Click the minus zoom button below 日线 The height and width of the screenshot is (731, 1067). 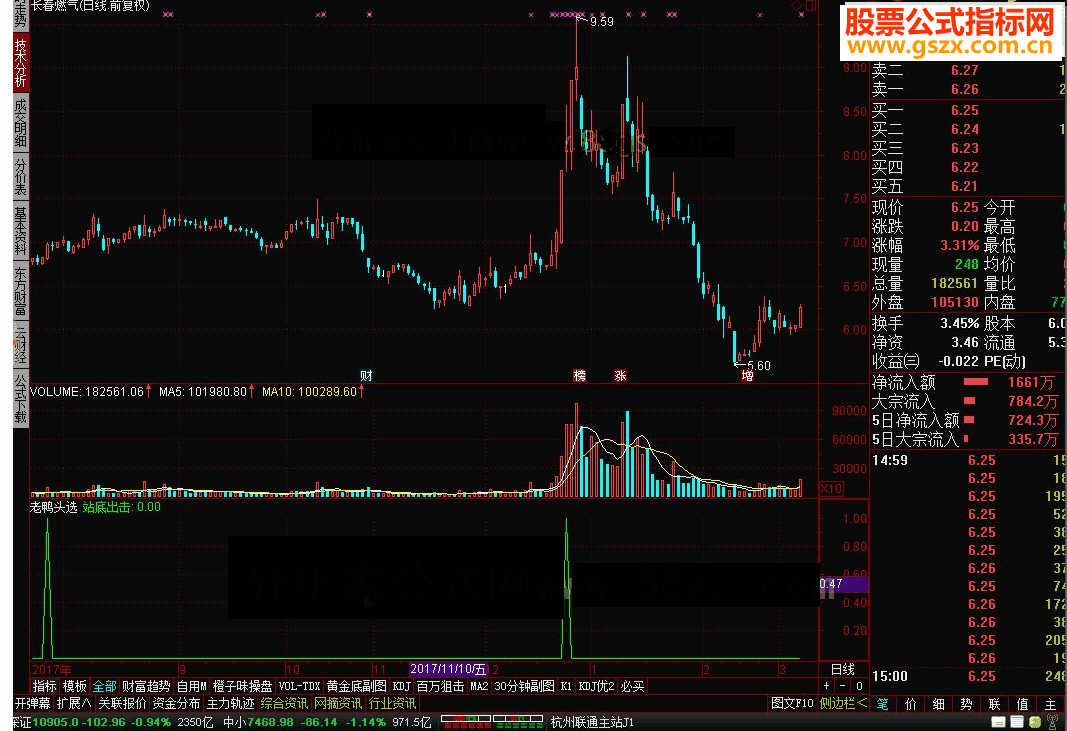[843, 686]
